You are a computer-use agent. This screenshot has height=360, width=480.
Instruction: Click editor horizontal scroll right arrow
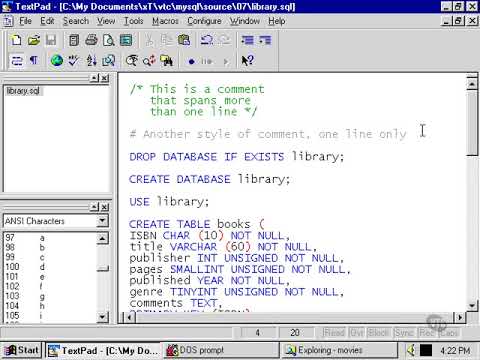click(460, 317)
